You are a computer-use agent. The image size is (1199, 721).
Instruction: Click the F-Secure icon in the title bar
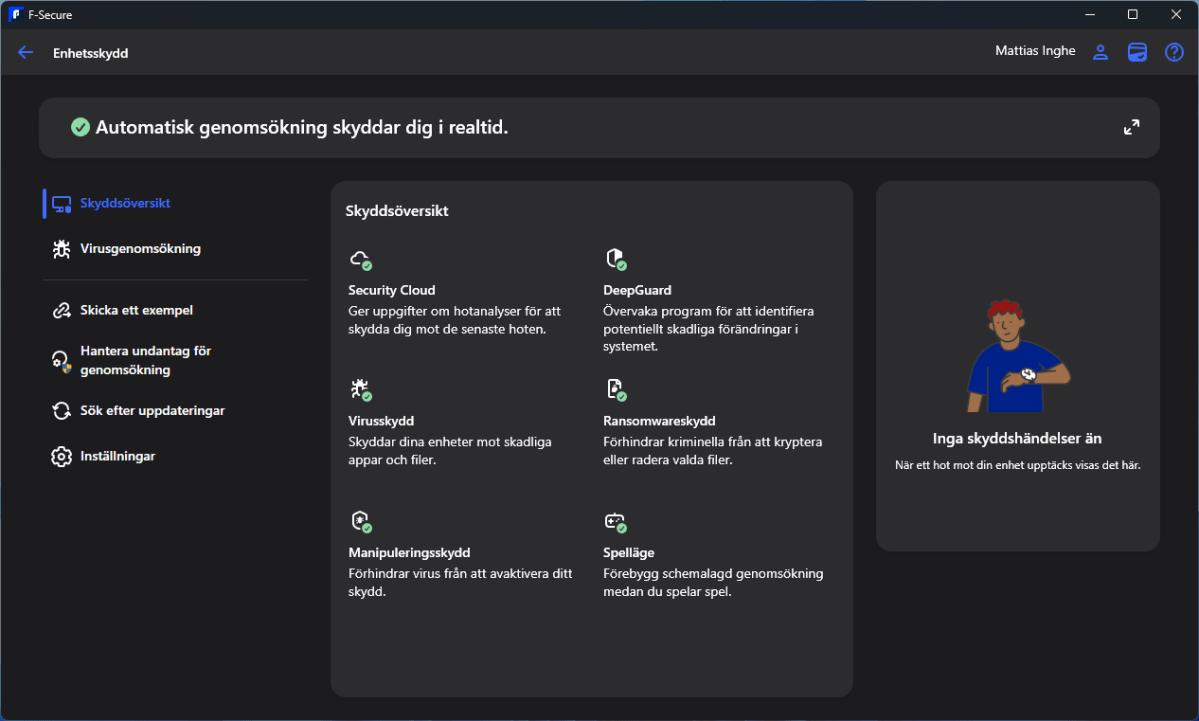click(x=14, y=14)
